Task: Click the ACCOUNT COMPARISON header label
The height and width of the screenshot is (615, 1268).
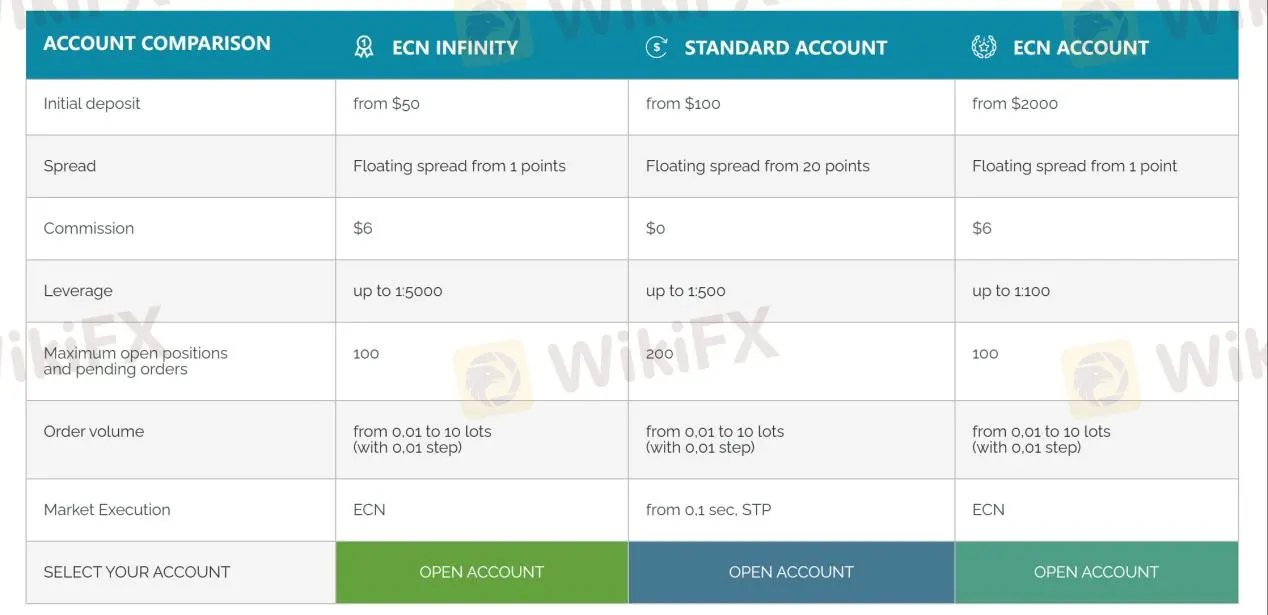Action: pos(157,43)
